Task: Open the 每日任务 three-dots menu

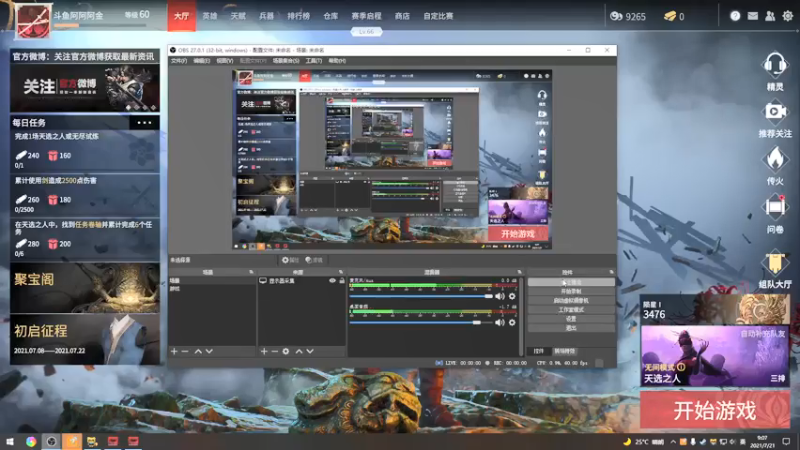Action: 144,122
